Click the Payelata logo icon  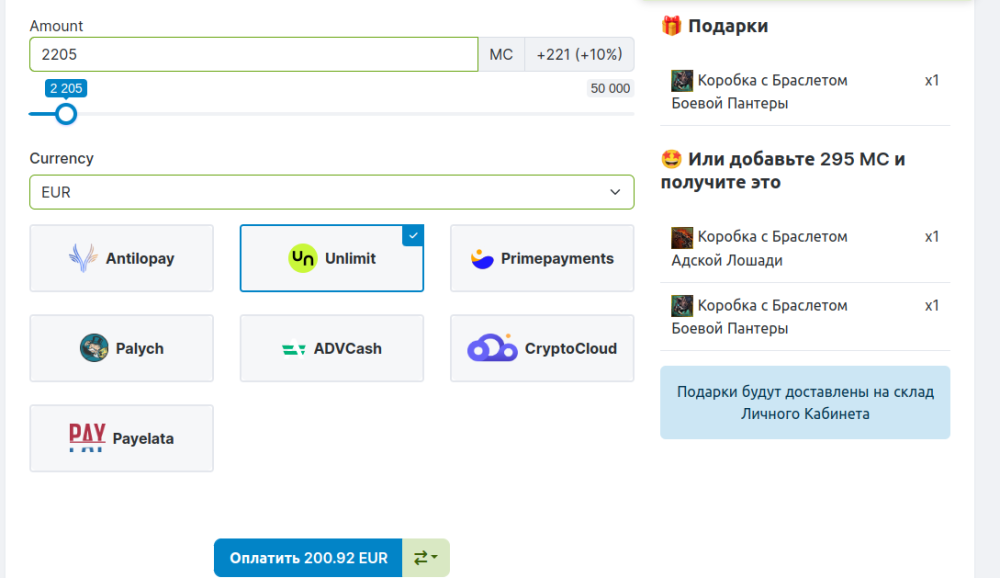87,438
